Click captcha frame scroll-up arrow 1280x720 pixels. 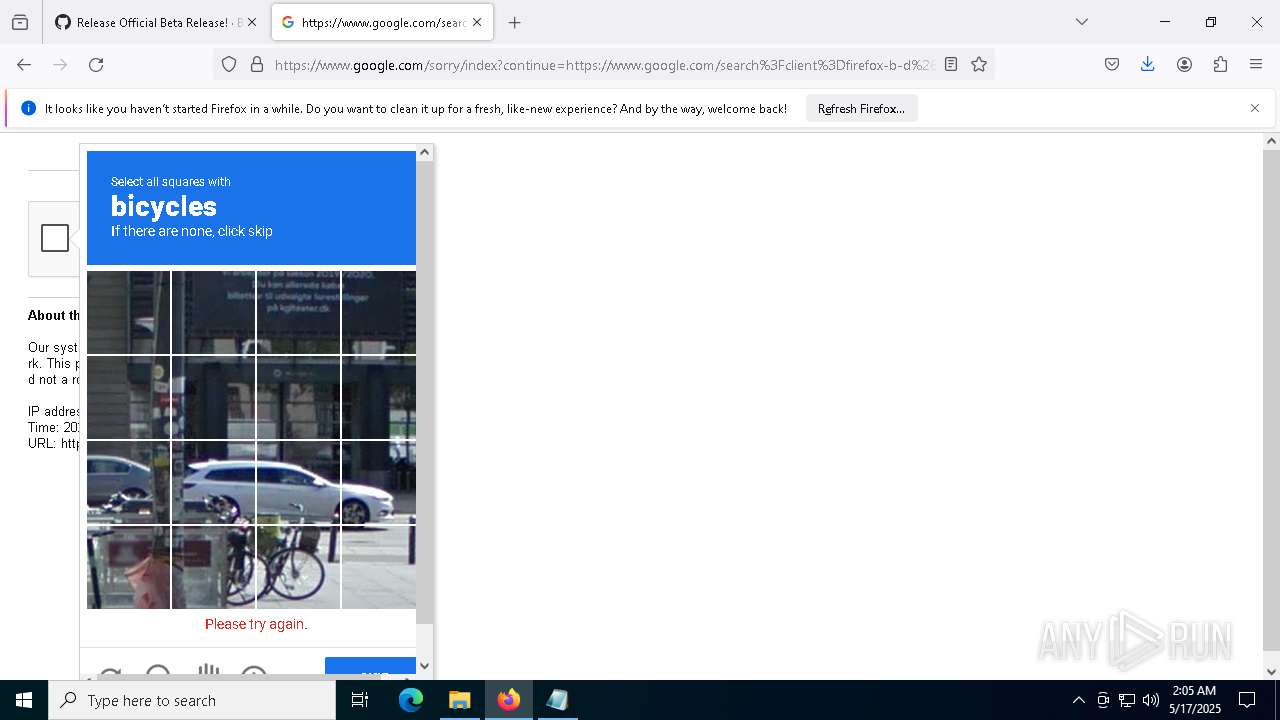pos(425,152)
